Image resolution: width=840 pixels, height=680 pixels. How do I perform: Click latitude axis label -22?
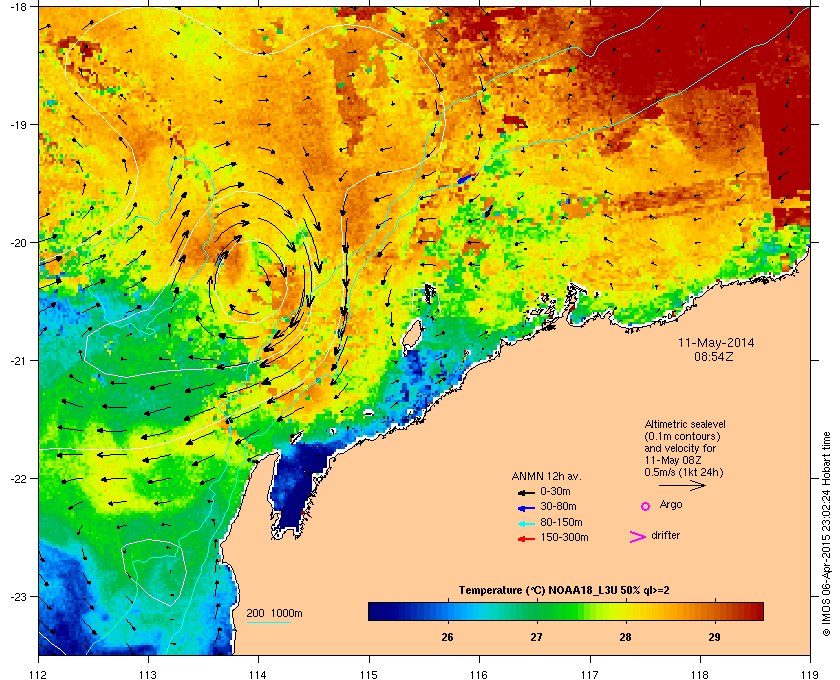18,478
